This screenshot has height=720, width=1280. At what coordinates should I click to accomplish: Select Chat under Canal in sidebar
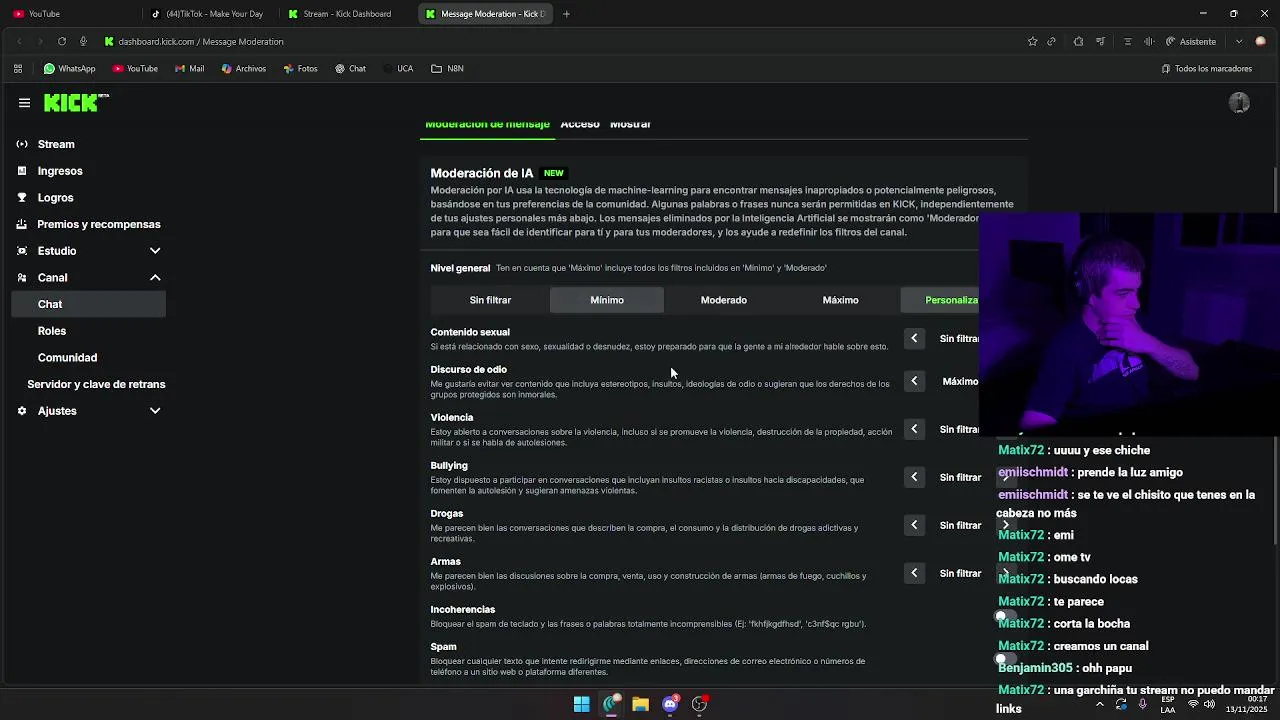[x=88, y=304]
